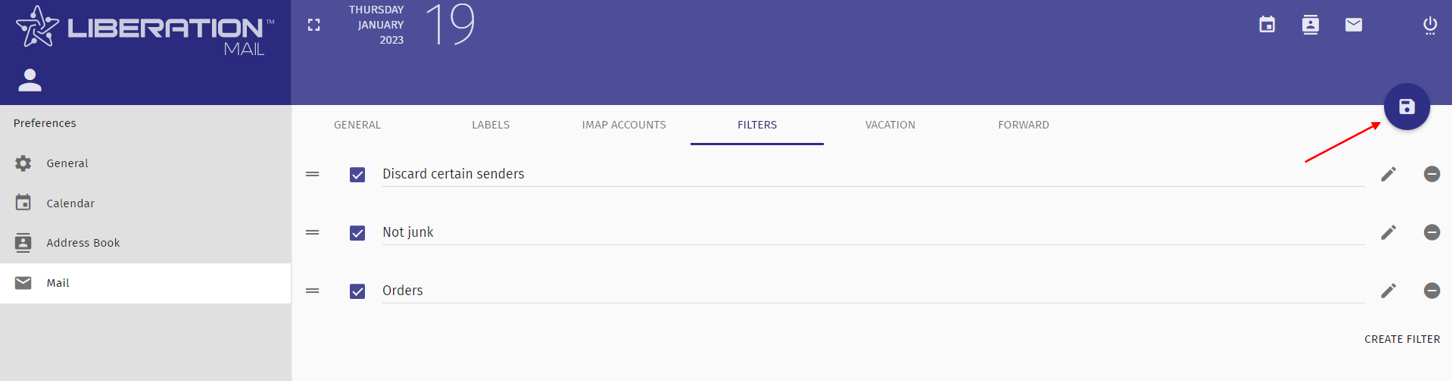Image resolution: width=1452 pixels, height=381 pixels.
Task: Click the power logout icon
Action: click(x=1430, y=25)
